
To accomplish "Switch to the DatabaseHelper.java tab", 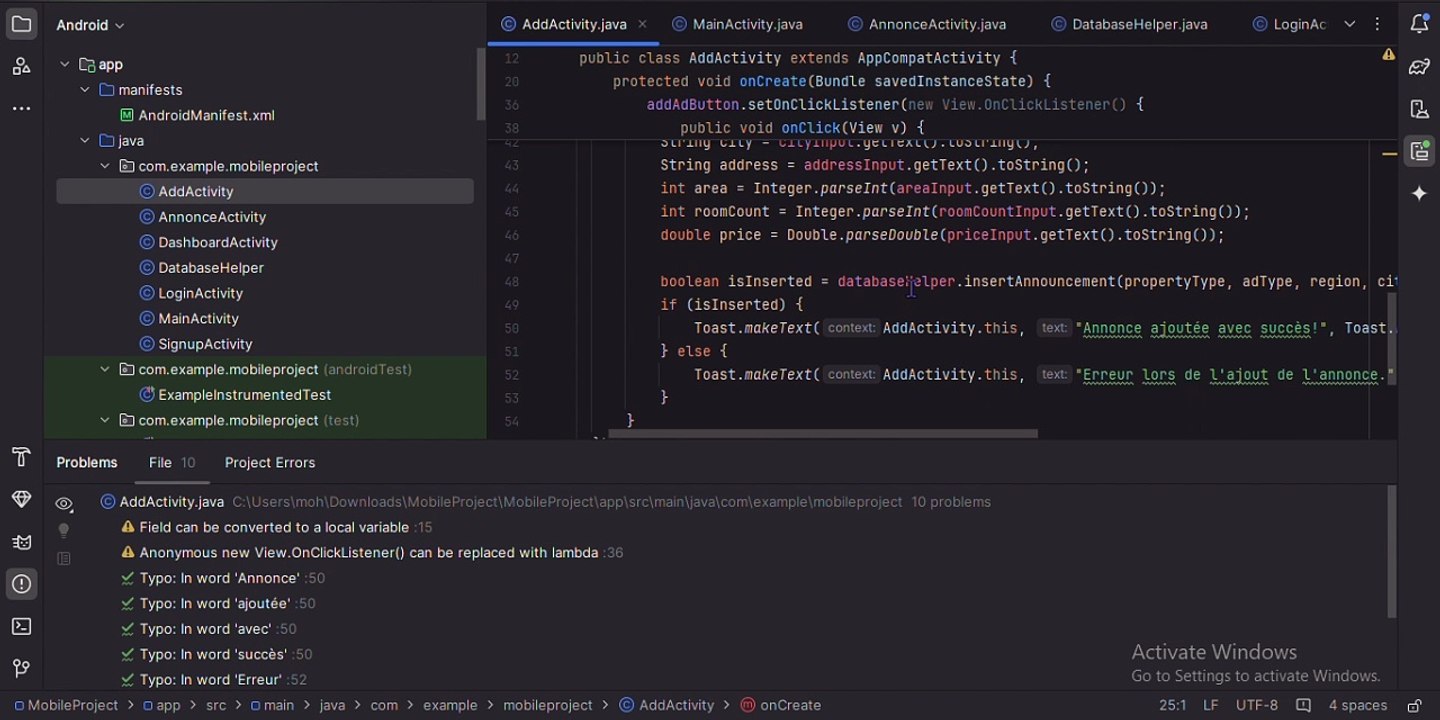I will [x=1129, y=24].
